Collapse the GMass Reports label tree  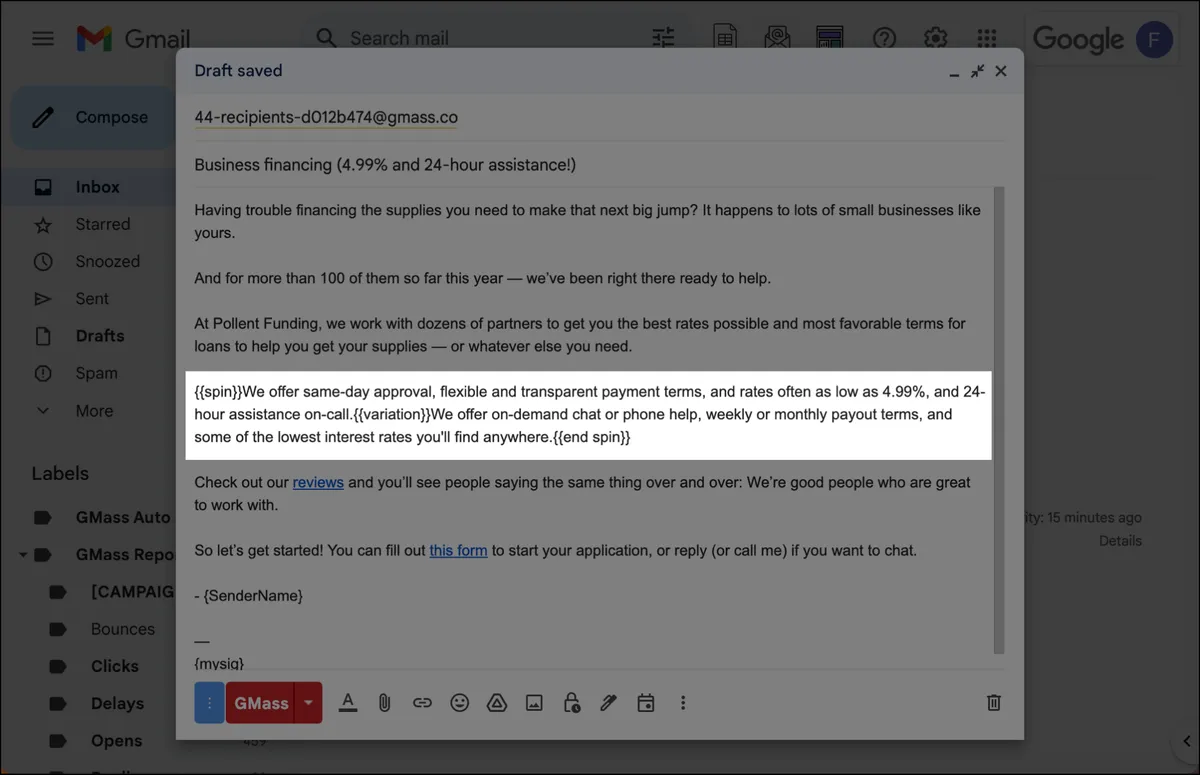click(x=23, y=554)
